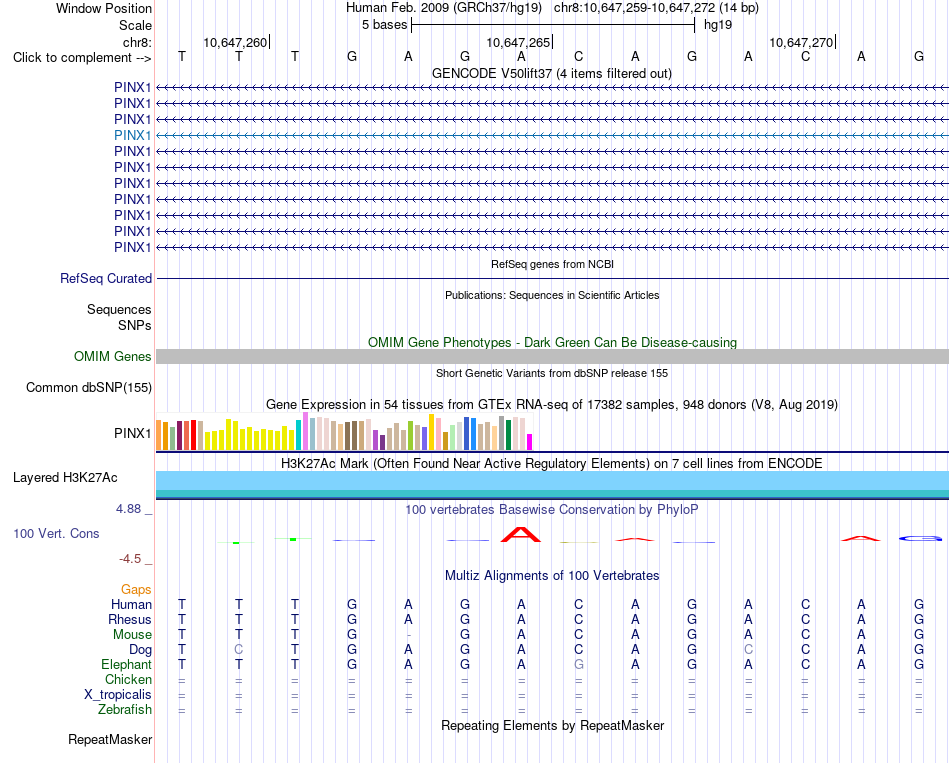Click the PINX1 label beside GTEx bars

(132, 433)
